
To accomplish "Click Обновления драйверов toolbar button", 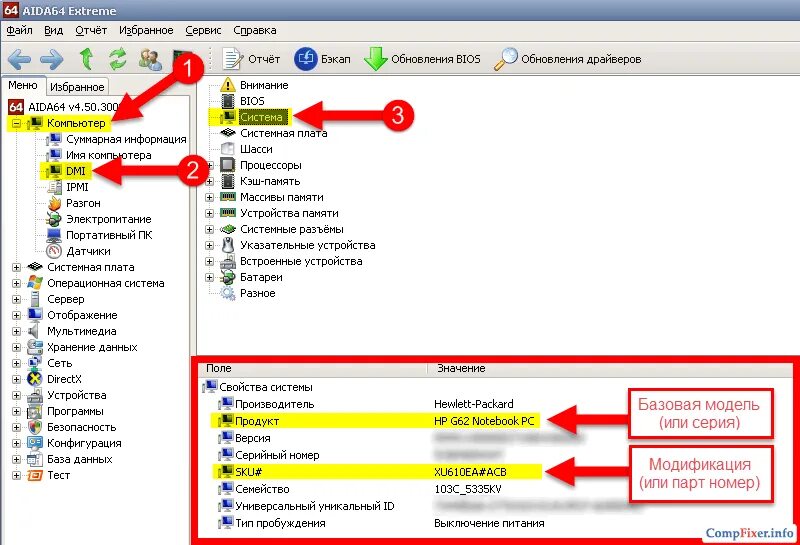I will pyautogui.click(x=568, y=59).
